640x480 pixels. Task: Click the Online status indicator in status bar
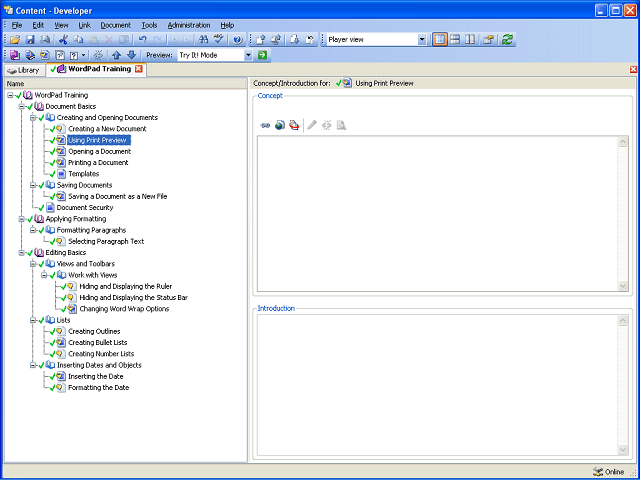tap(609, 472)
